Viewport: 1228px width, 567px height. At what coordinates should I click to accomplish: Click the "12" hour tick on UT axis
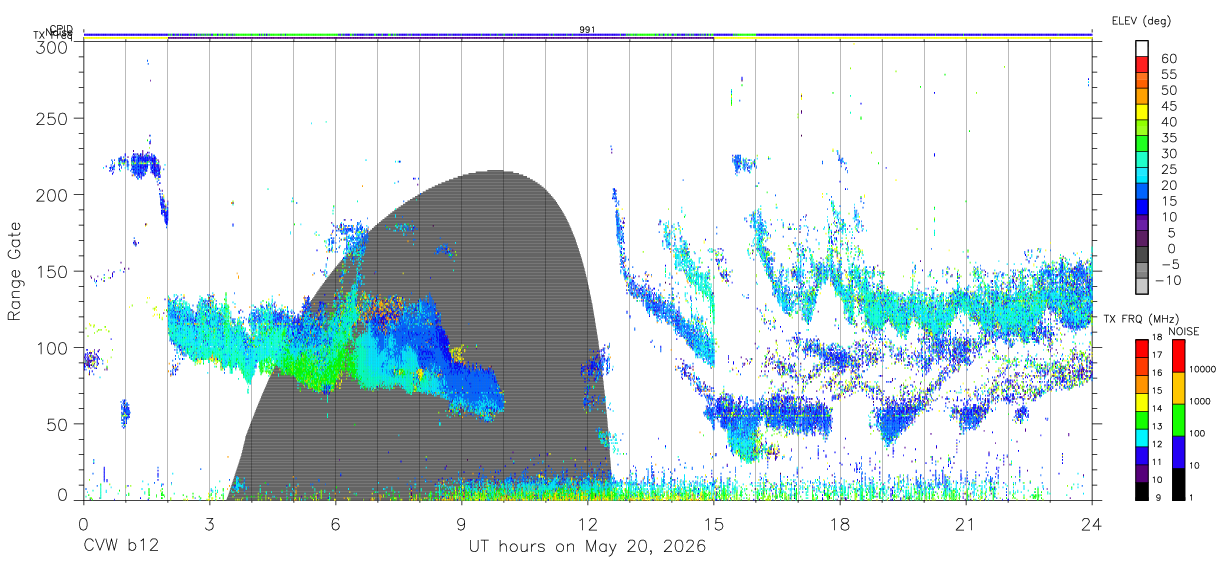pos(587,524)
